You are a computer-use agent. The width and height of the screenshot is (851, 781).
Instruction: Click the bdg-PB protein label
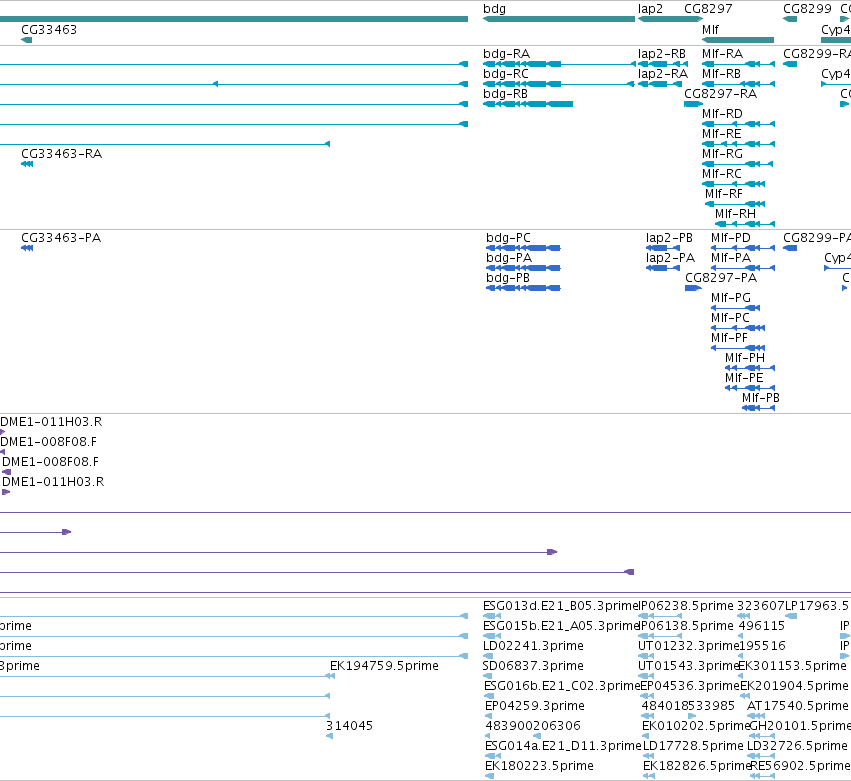point(508,278)
